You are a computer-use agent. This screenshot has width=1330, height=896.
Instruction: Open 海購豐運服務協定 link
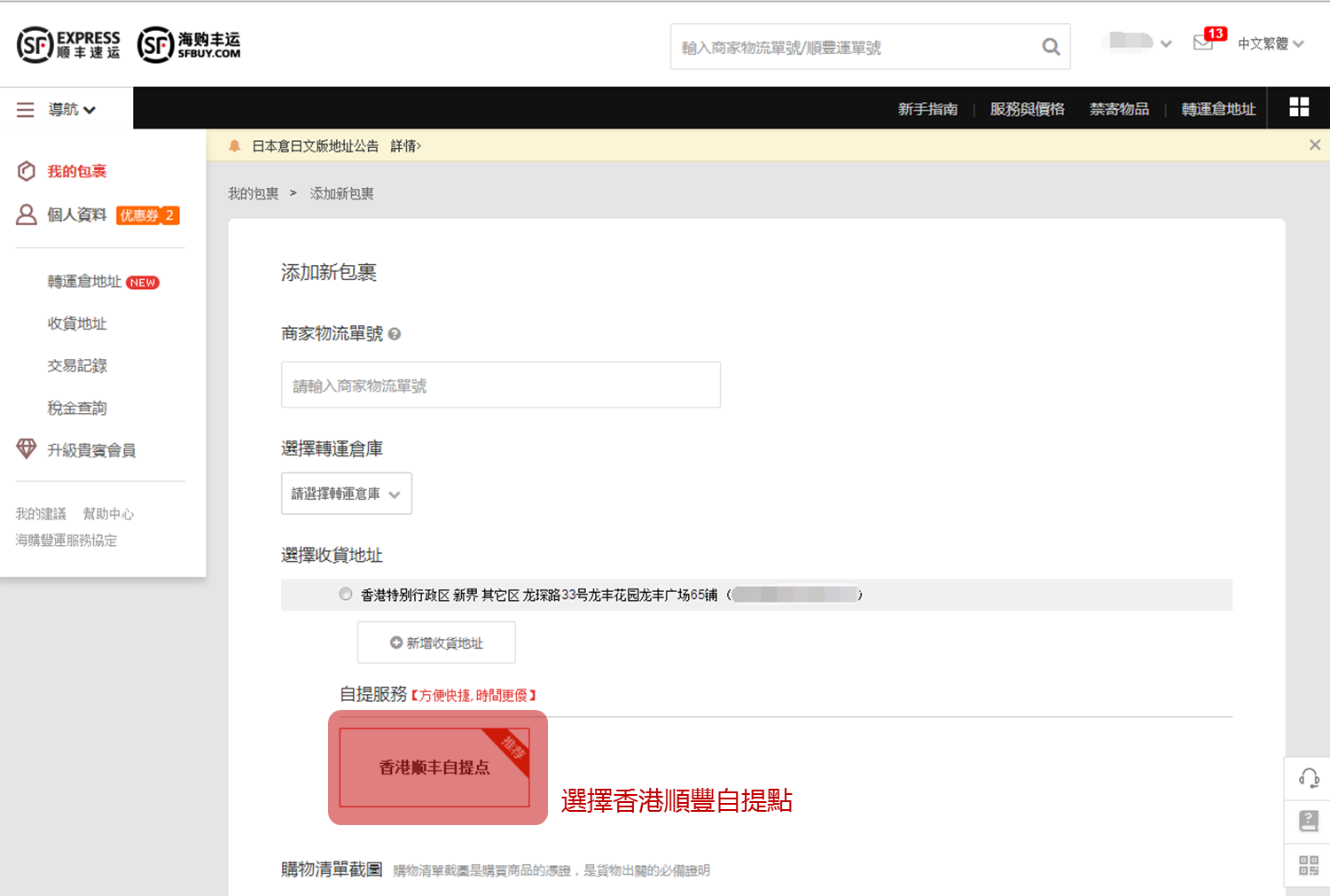coord(66,540)
